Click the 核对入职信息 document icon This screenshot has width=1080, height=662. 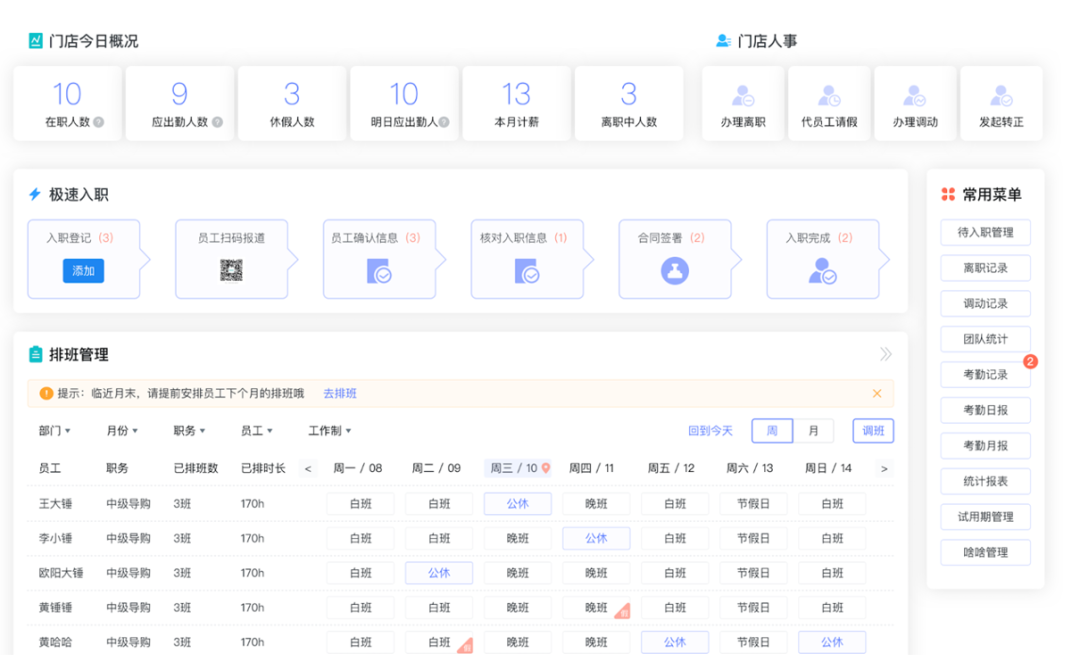point(526,270)
